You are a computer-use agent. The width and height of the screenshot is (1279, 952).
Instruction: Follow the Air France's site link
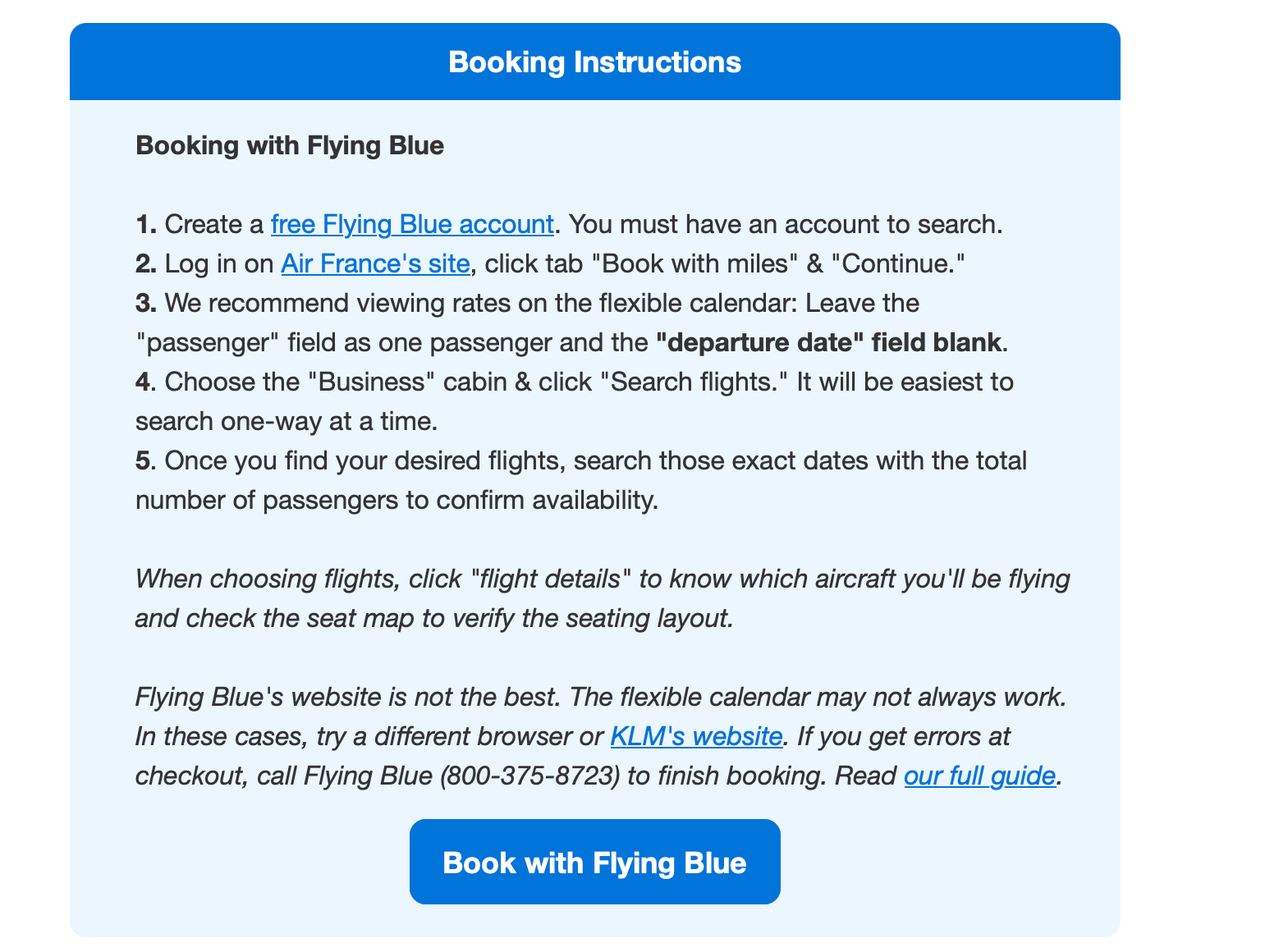375,263
